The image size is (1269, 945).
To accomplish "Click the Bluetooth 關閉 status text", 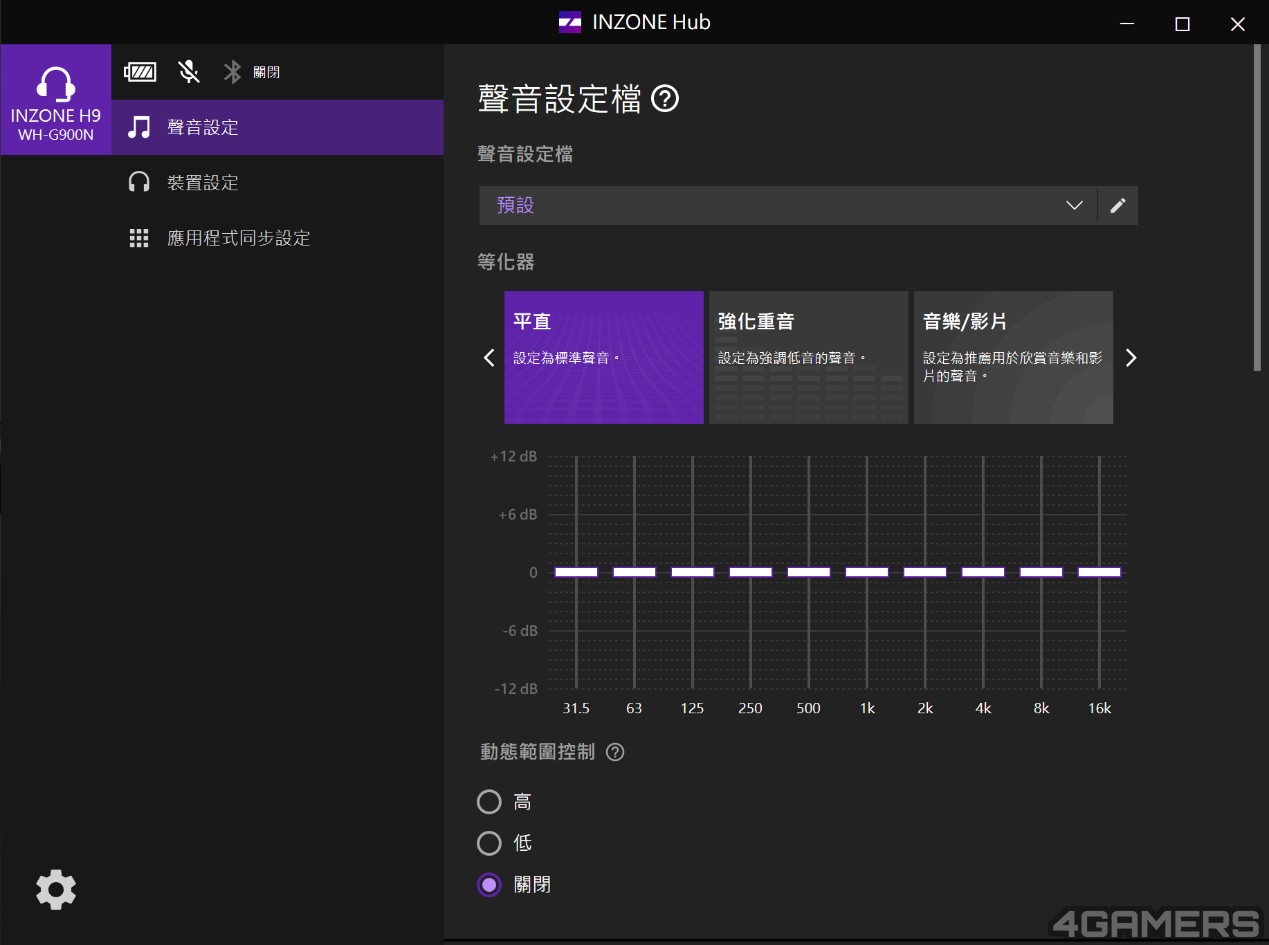I will 267,72.
